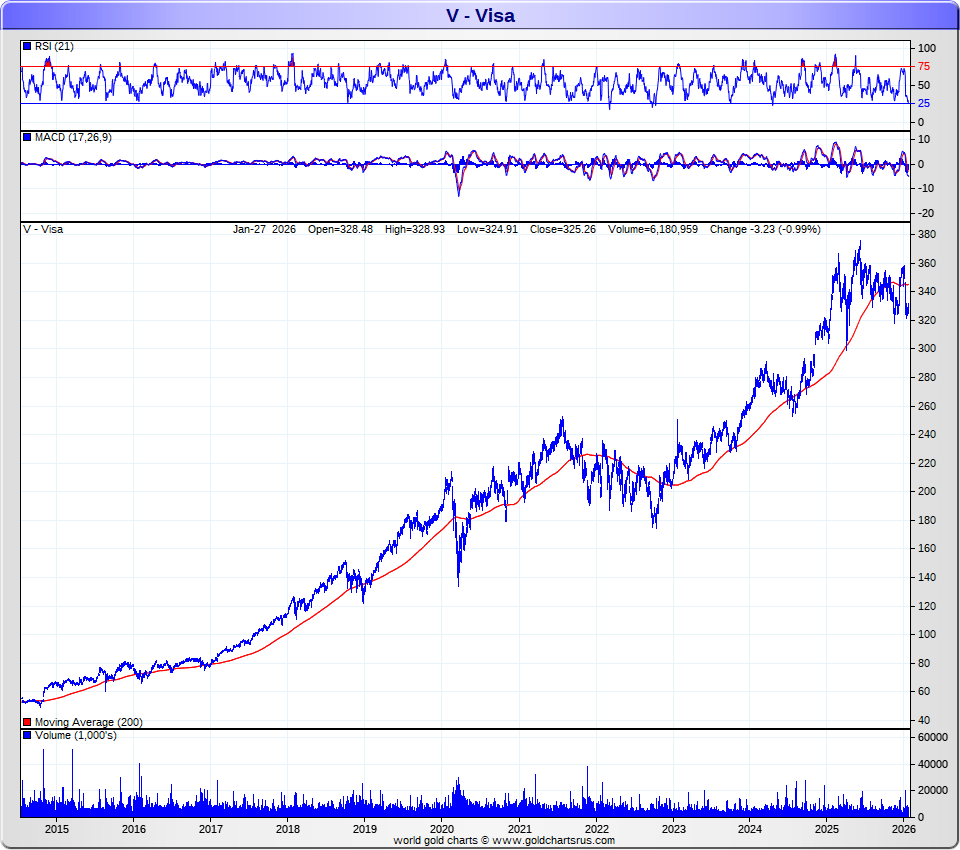Click the blue MACD legend square
The height and width of the screenshot is (850, 960).
coord(27,137)
